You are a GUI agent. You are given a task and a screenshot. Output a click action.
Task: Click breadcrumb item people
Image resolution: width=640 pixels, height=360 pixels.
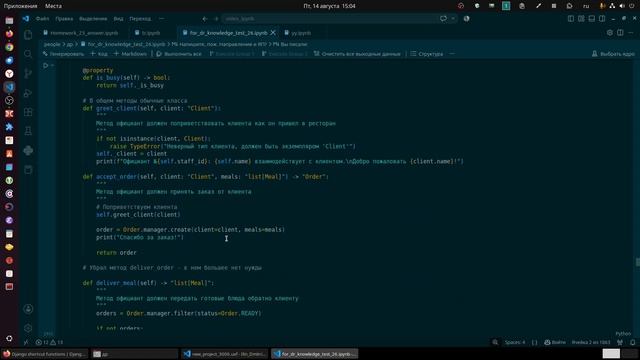(52, 44)
